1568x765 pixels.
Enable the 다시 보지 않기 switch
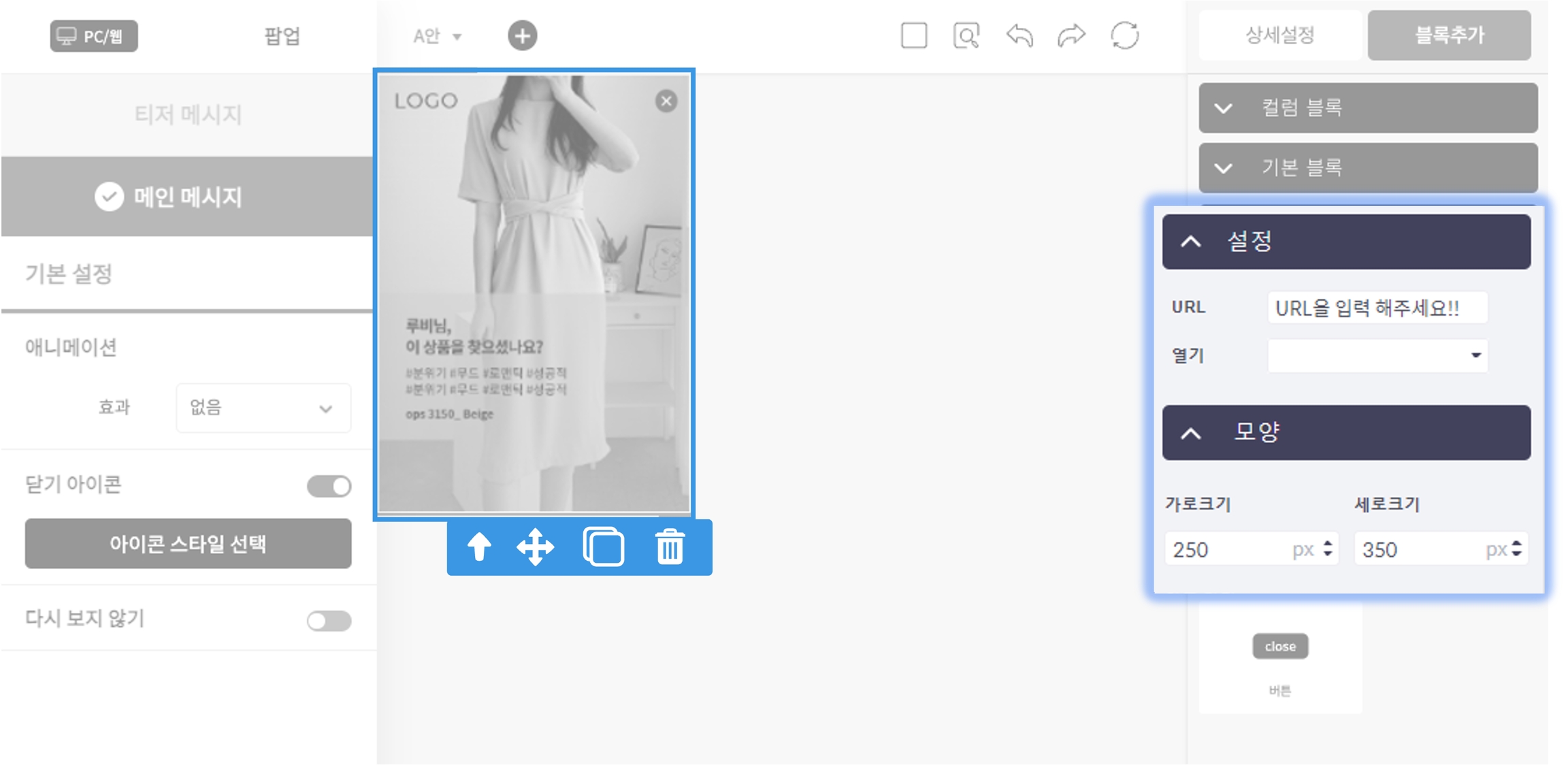click(x=329, y=620)
